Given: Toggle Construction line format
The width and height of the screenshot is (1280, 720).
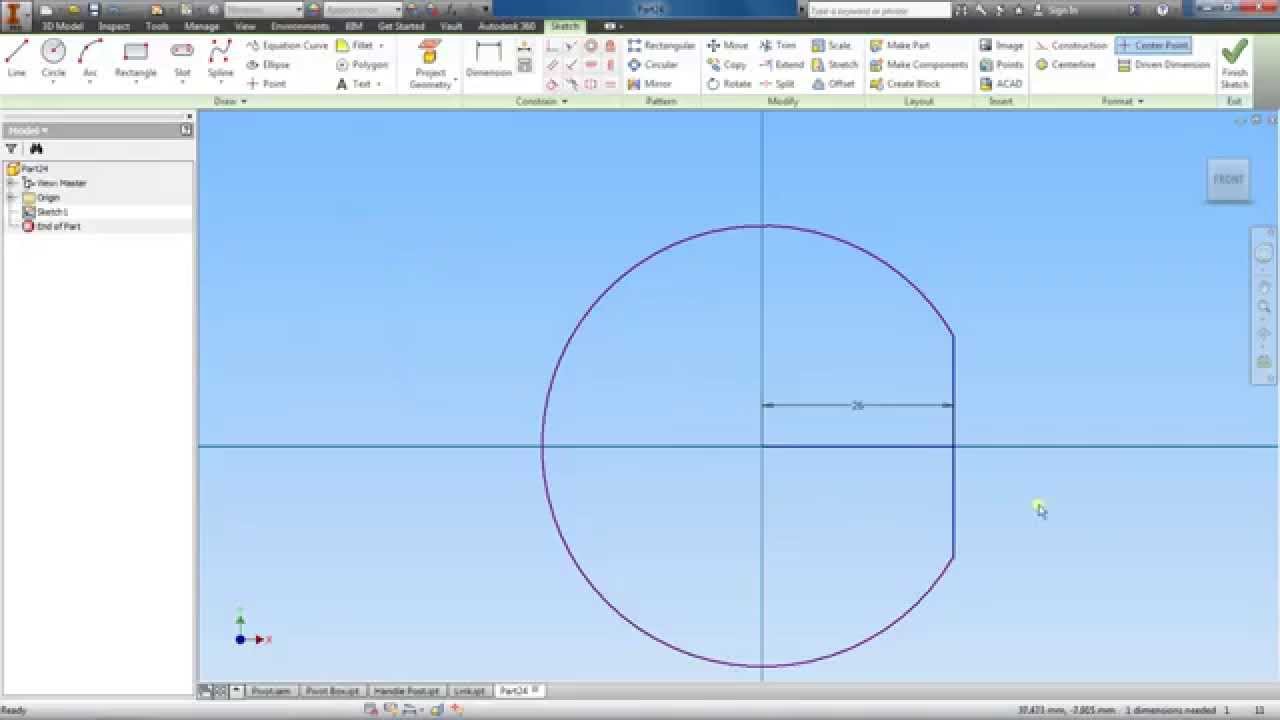Looking at the screenshot, I should point(1071,45).
